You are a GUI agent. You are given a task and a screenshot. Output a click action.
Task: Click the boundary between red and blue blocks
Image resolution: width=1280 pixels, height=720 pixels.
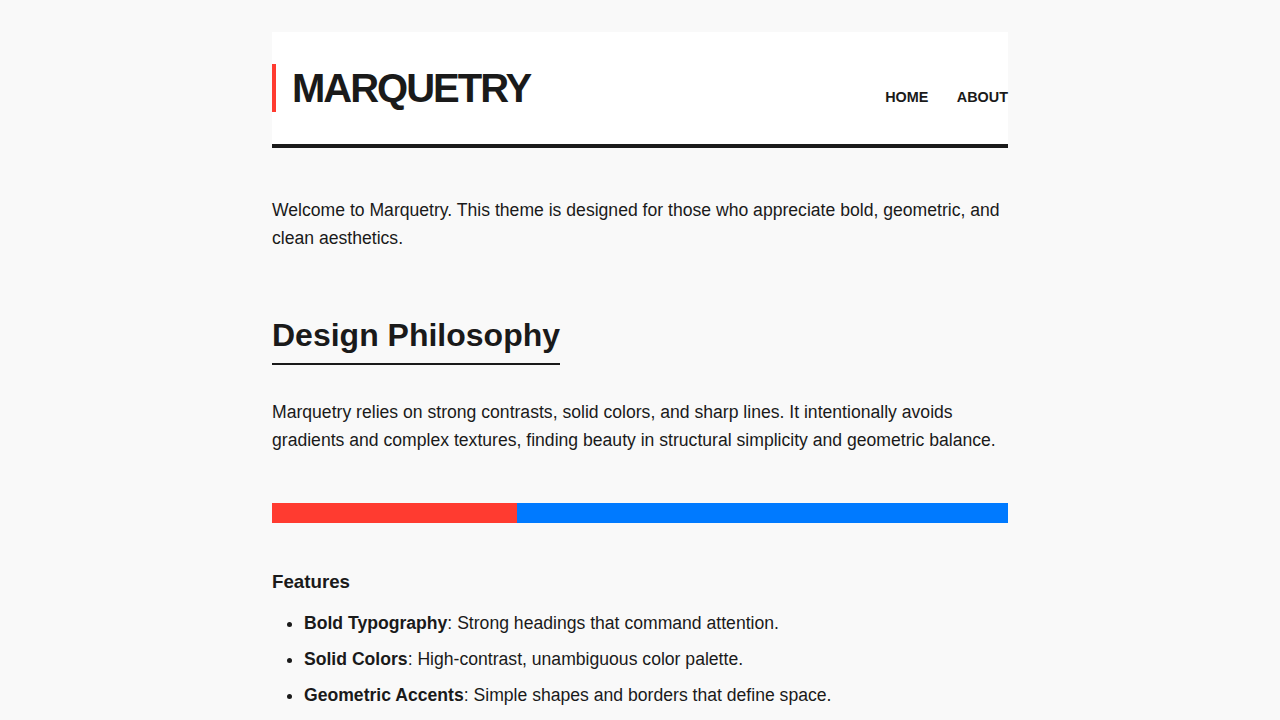point(518,512)
